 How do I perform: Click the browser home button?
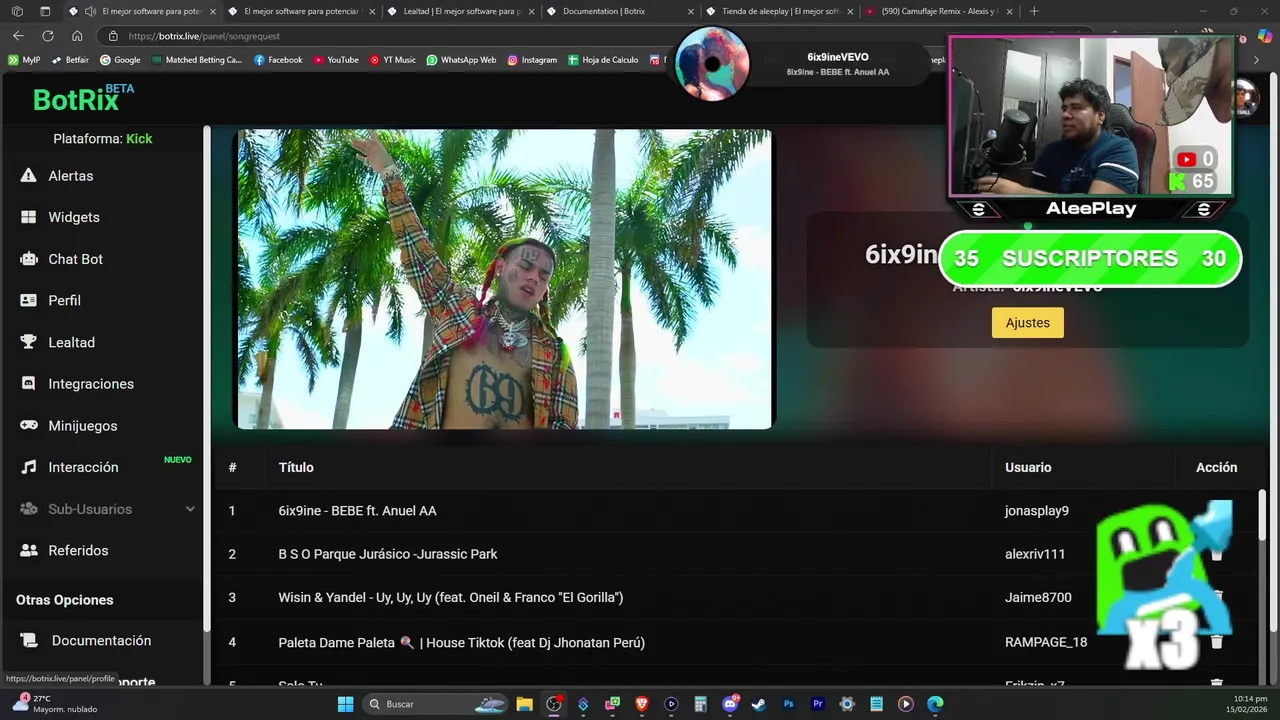[x=77, y=36]
